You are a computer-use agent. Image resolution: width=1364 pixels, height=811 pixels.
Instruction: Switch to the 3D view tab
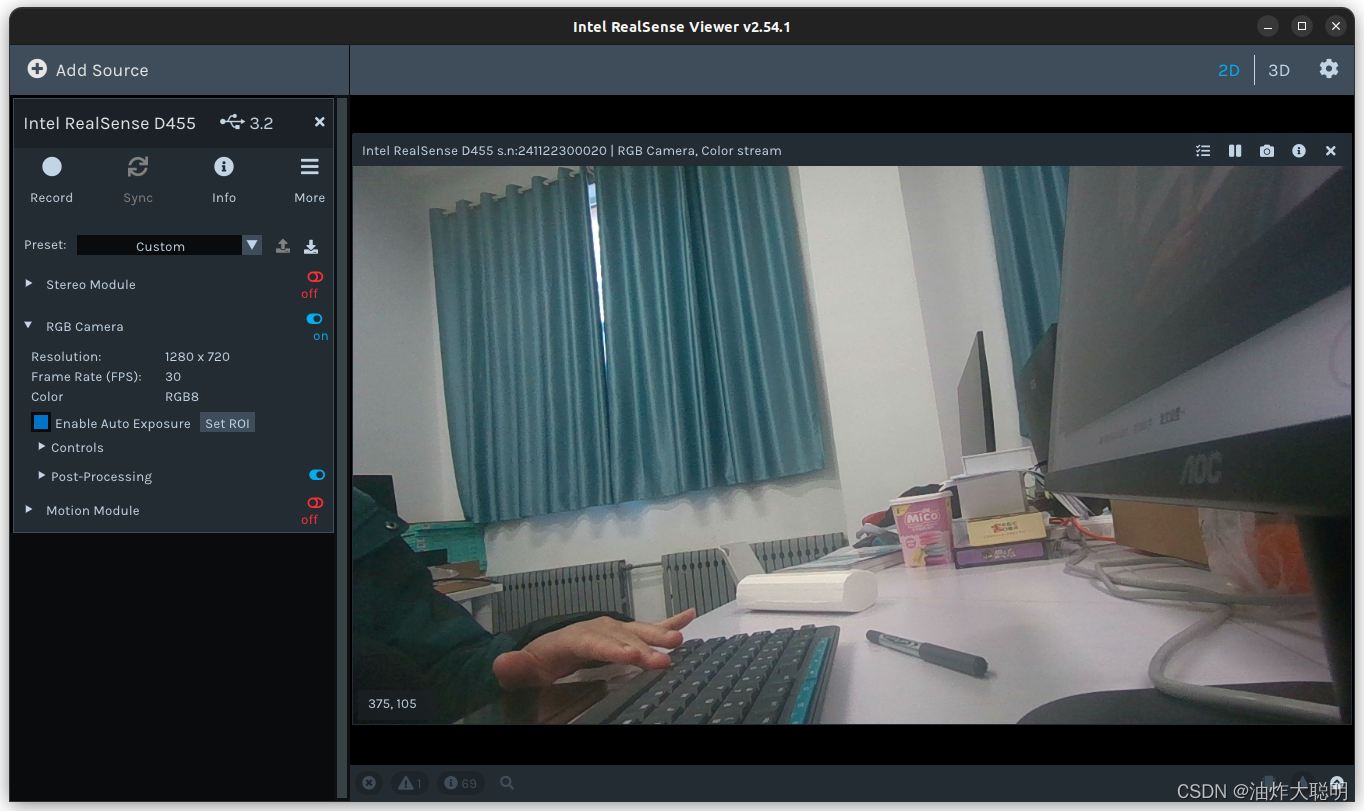(1279, 70)
